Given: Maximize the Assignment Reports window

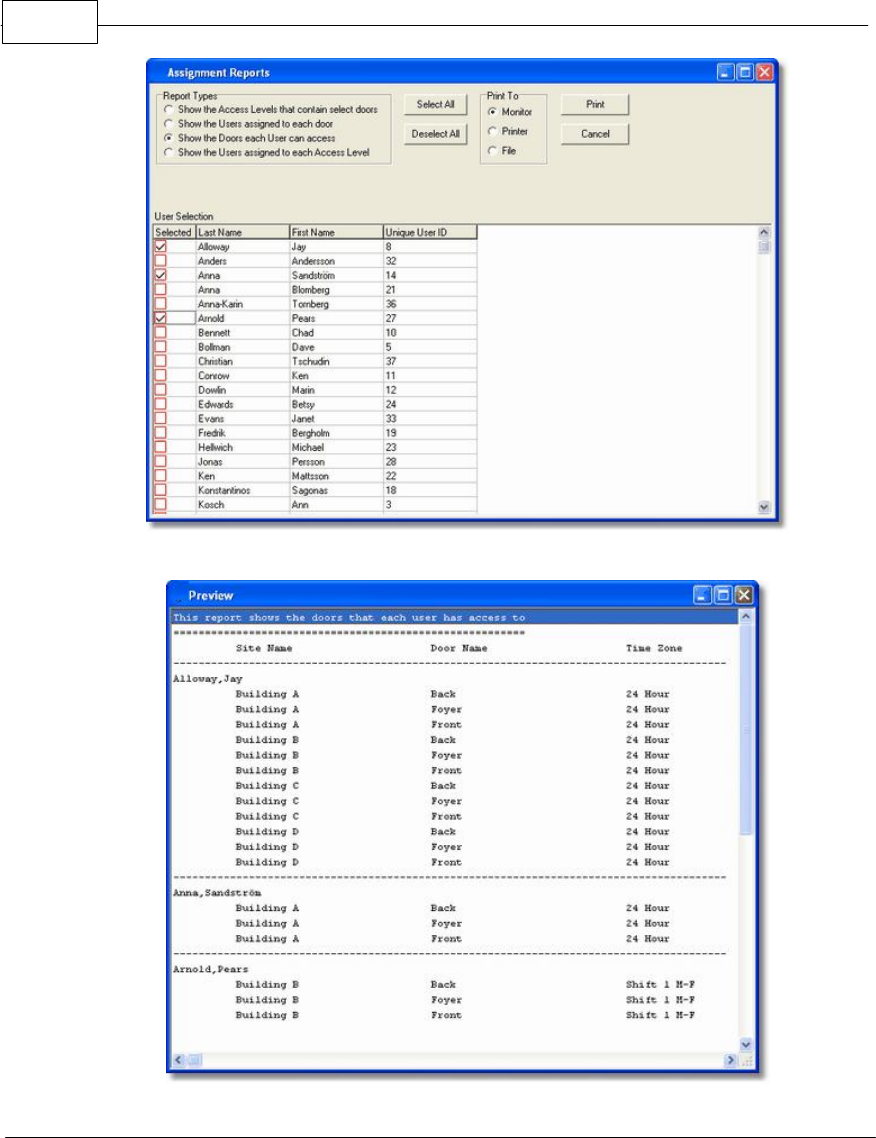Looking at the screenshot, I should [745, 72].
